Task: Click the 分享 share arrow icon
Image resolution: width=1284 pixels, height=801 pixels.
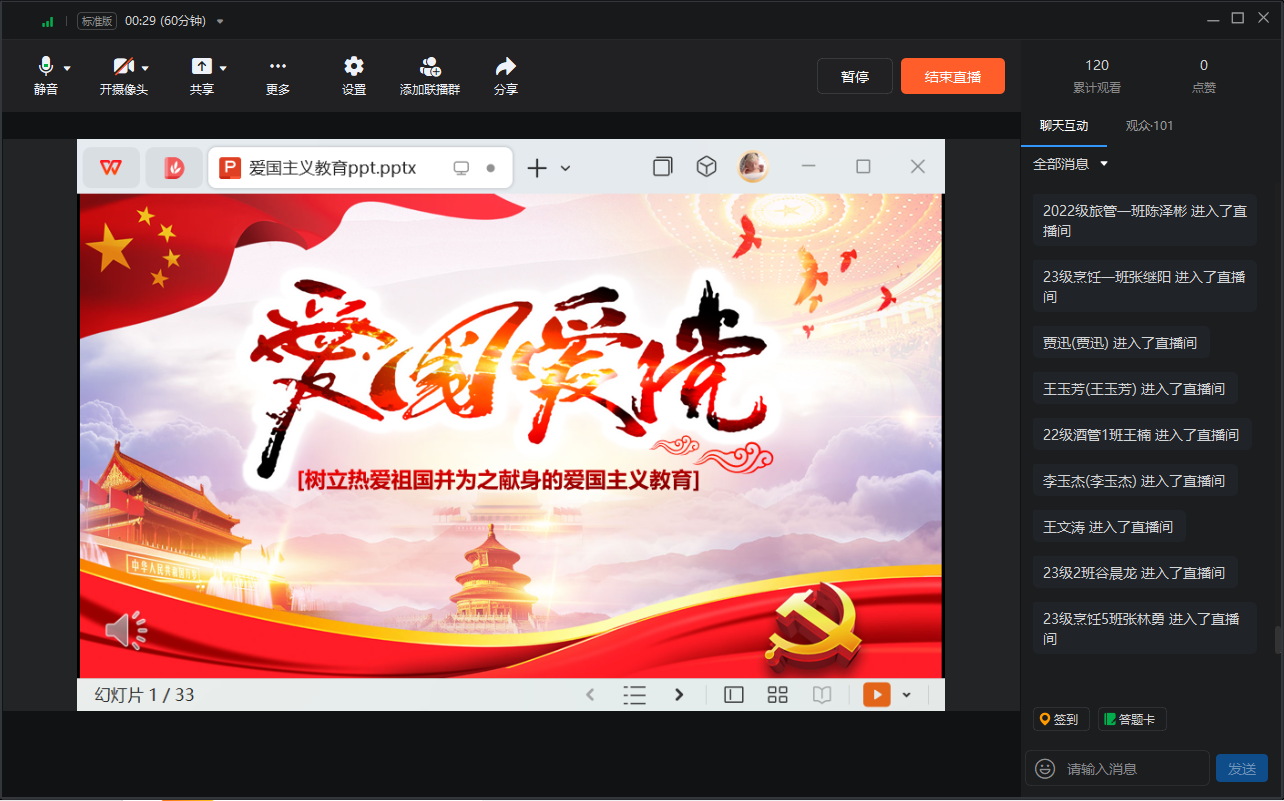Action: [x=506, y=67]
